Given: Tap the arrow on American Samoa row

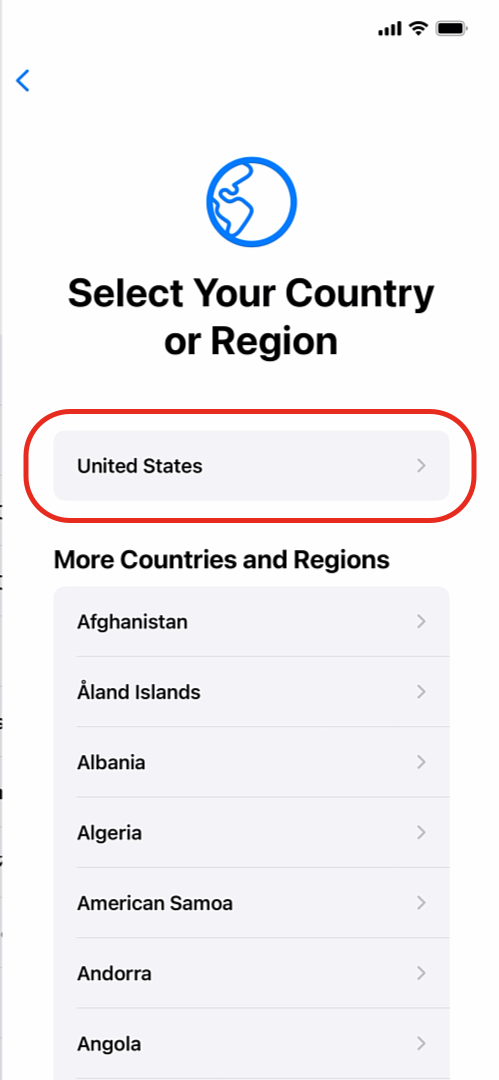Looking at the screenshot, I should click(422, 903).
